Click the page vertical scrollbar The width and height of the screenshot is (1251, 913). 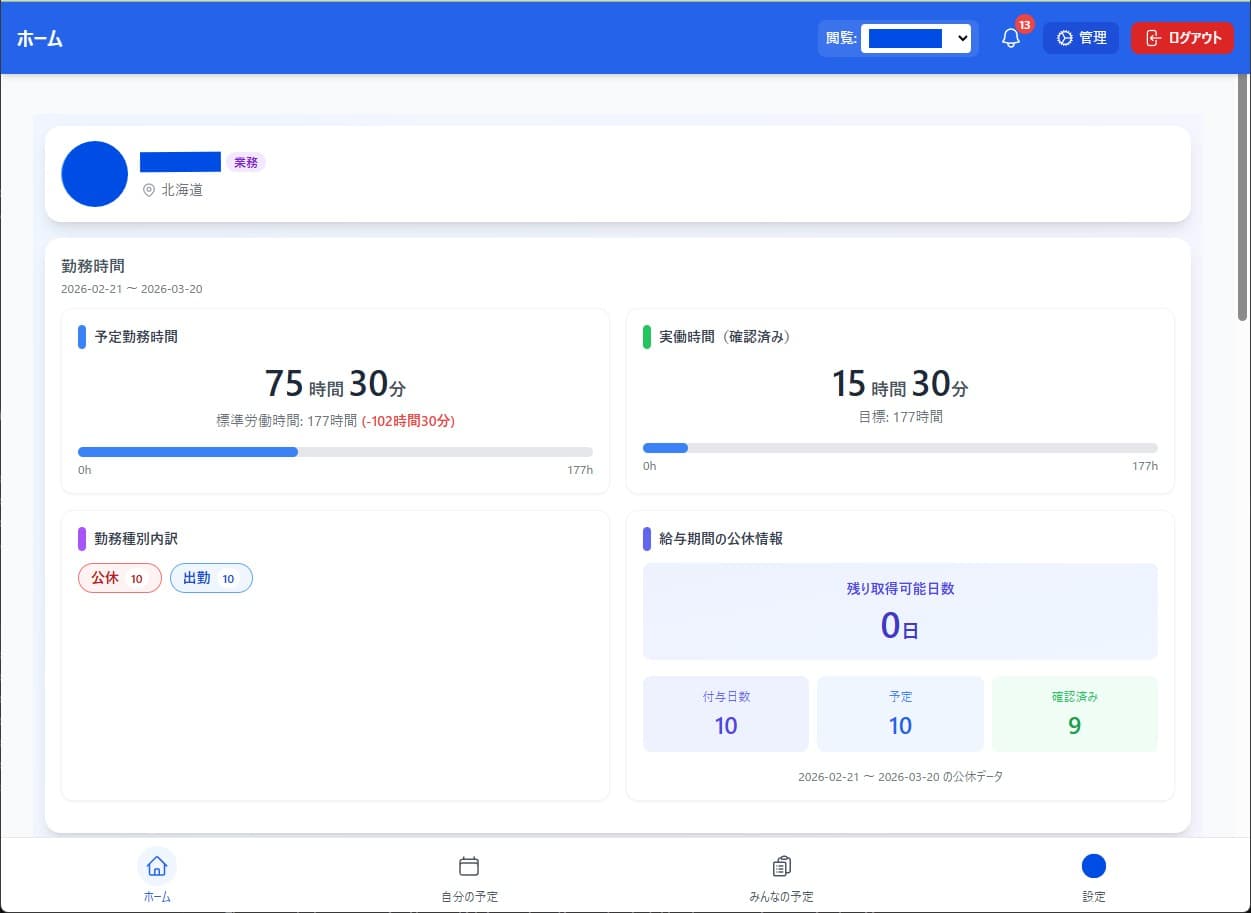point(1243,200)
